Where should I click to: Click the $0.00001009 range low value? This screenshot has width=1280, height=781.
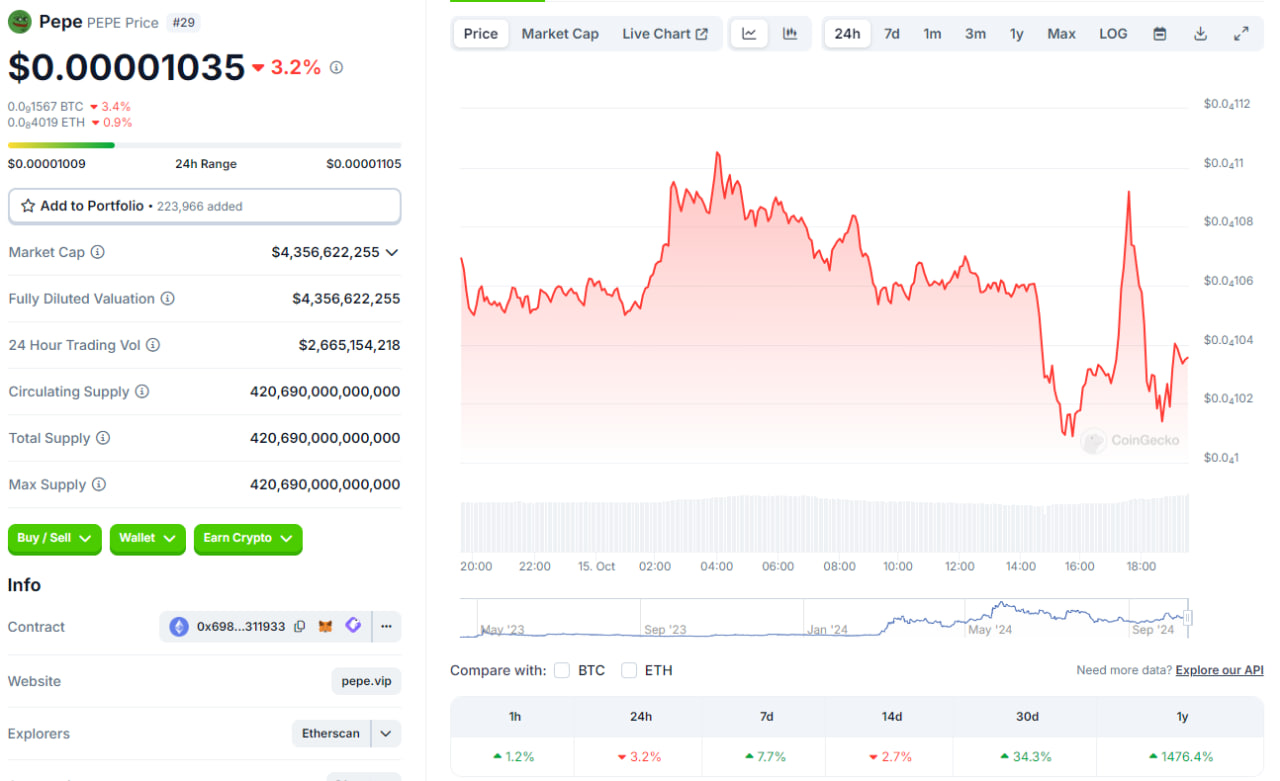pos(46,164)
